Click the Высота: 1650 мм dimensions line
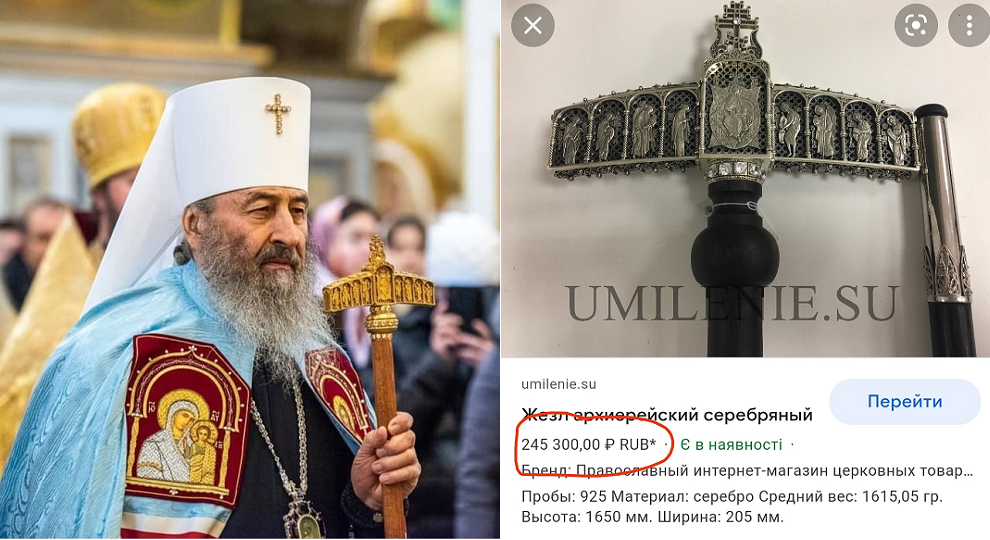The height and width of the screenshot is (540, 990). (652, 517)
